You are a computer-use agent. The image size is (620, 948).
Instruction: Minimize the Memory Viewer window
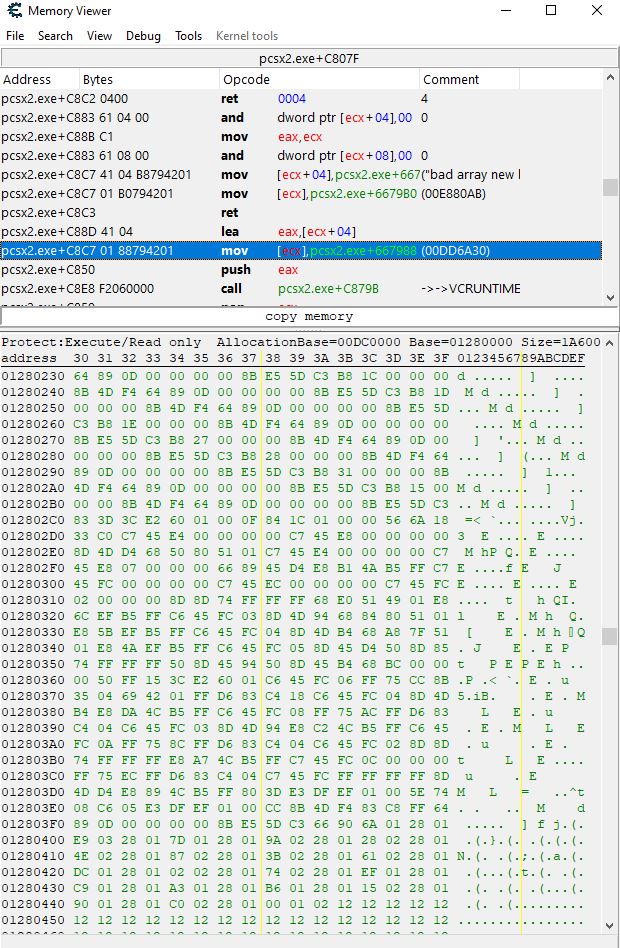coord(506,10)
